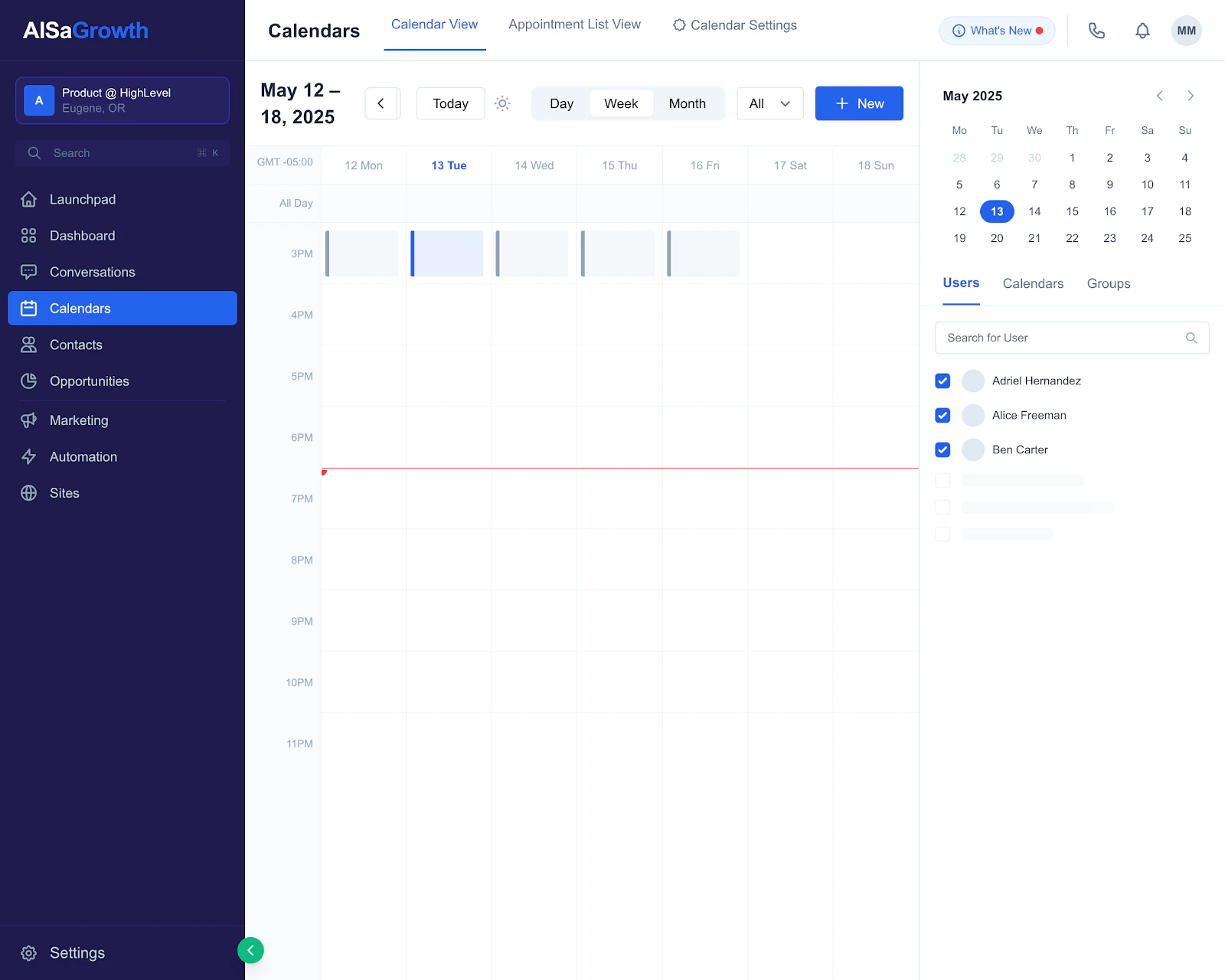Click the 18 Sun column header
1225x980 pixels.
click(x=876, y=165)
